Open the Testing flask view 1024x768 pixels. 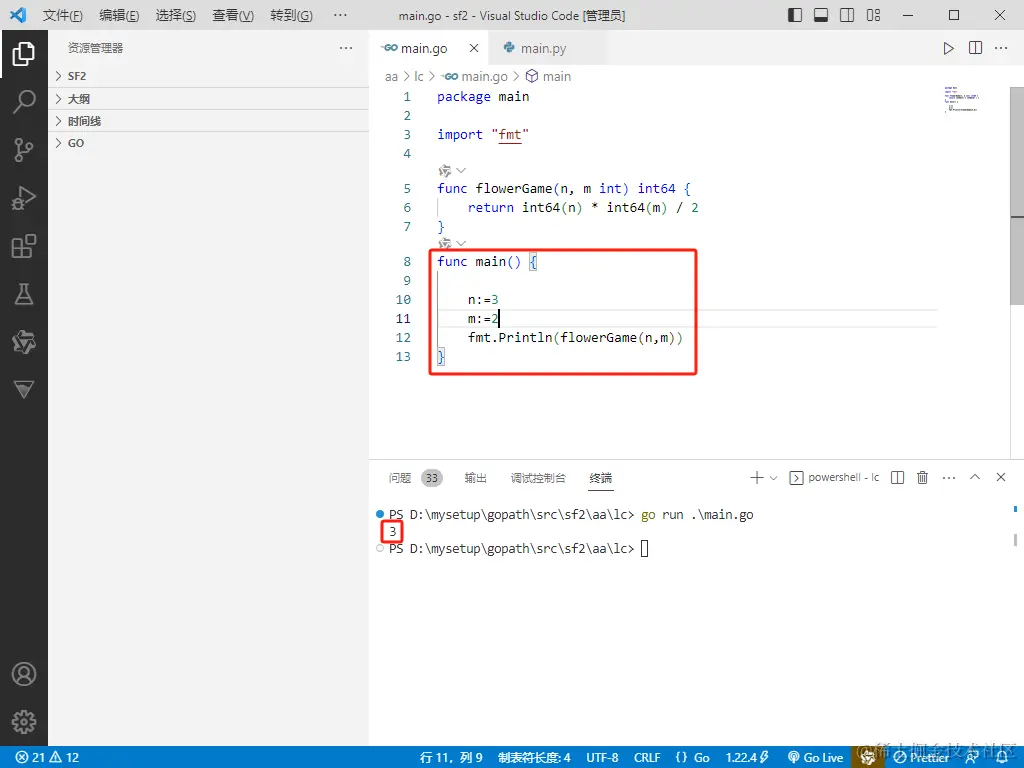[x=24, y=294]
